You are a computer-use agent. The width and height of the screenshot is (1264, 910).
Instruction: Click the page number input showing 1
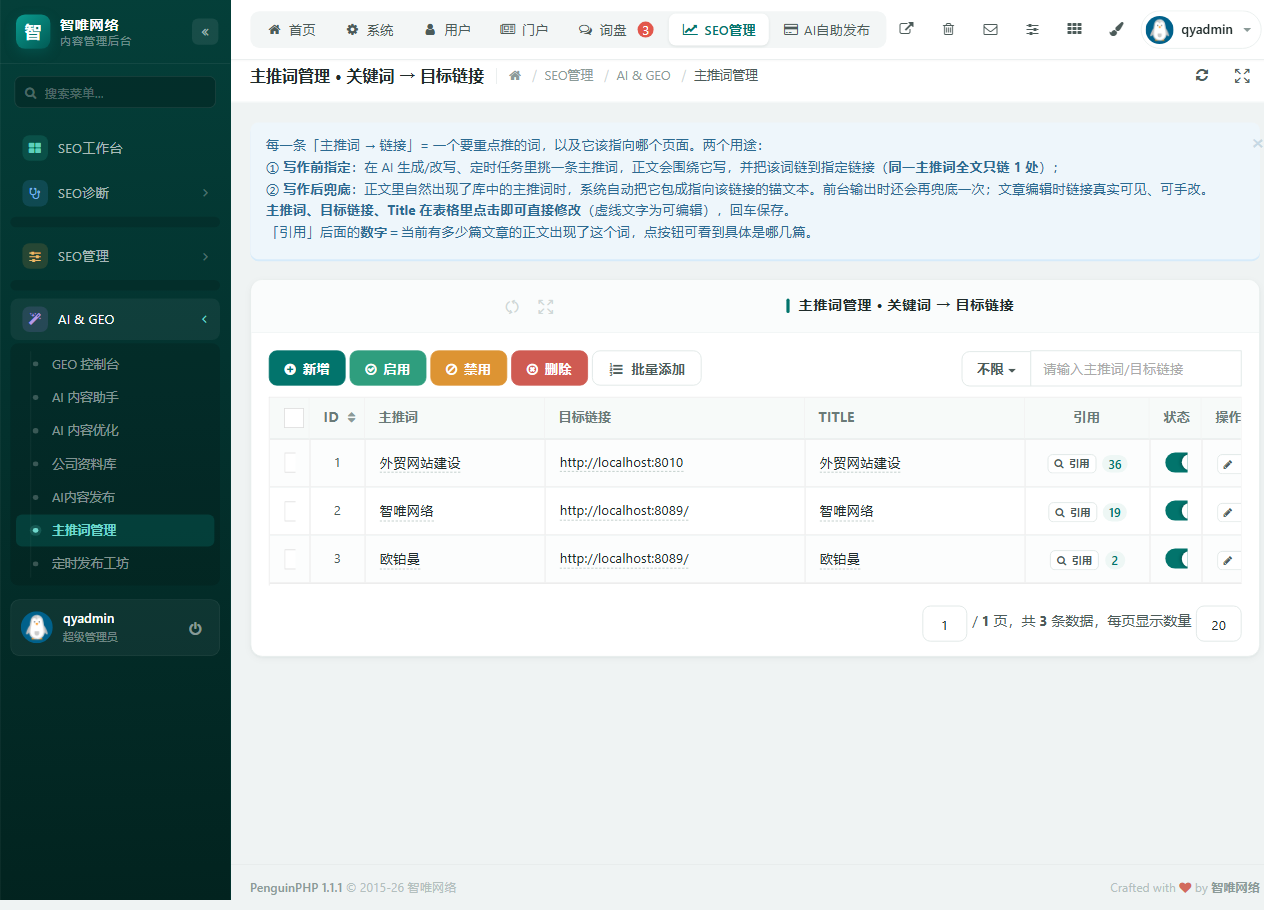[x=944, y=624]
